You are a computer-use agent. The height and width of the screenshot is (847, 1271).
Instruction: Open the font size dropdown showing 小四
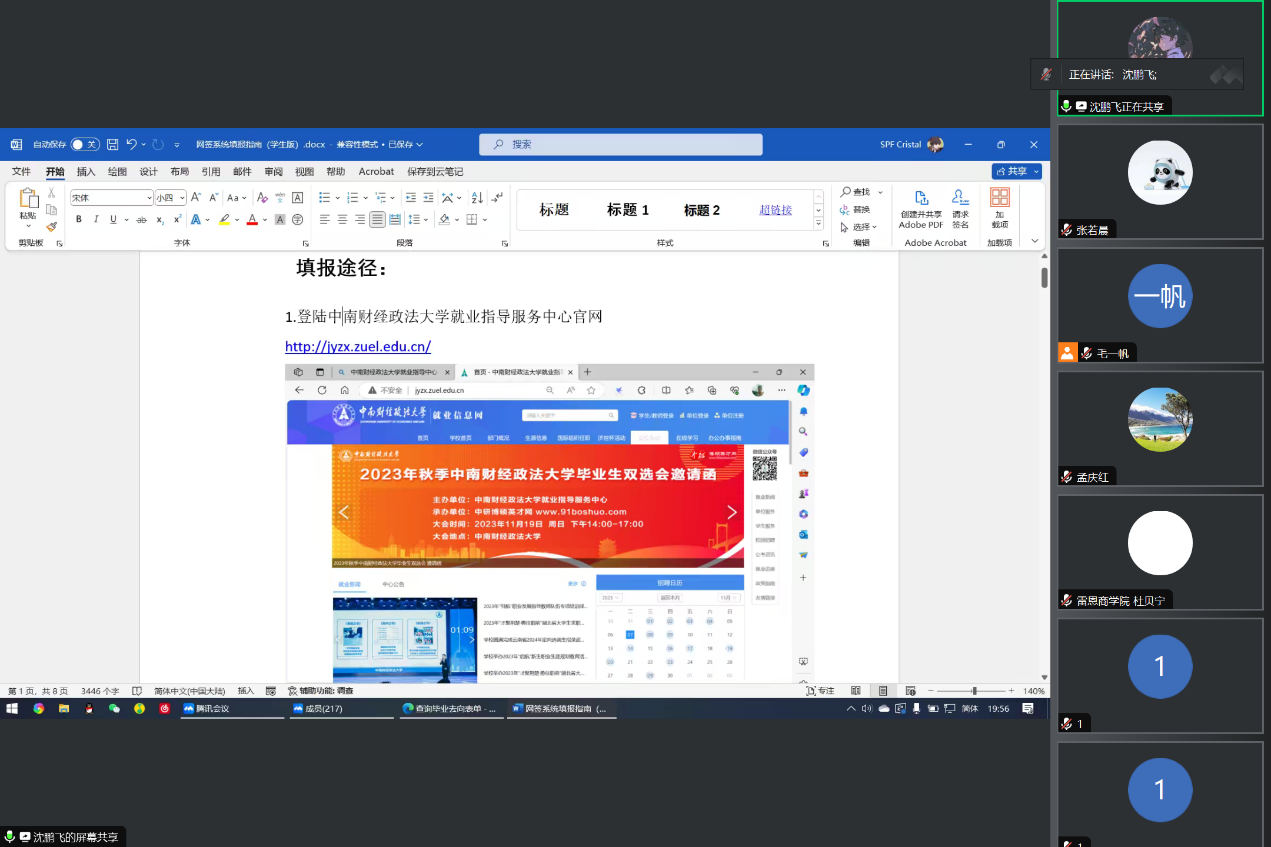[170, 198]
